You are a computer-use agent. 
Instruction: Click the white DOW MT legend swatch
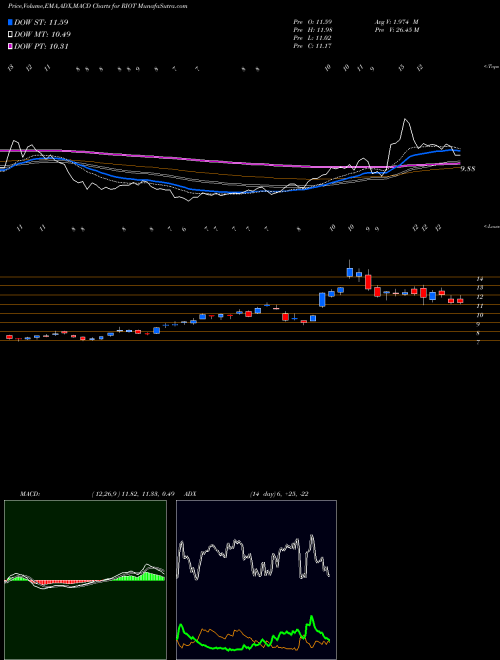pos(10,35)
